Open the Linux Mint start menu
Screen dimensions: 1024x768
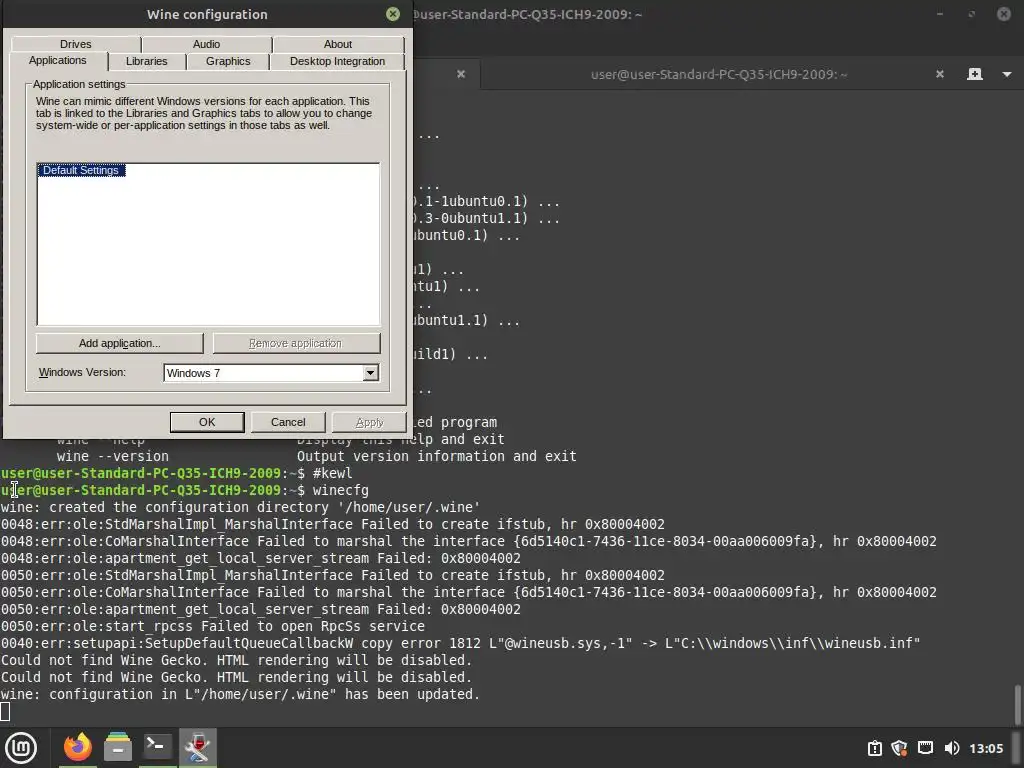coord(21,748)
